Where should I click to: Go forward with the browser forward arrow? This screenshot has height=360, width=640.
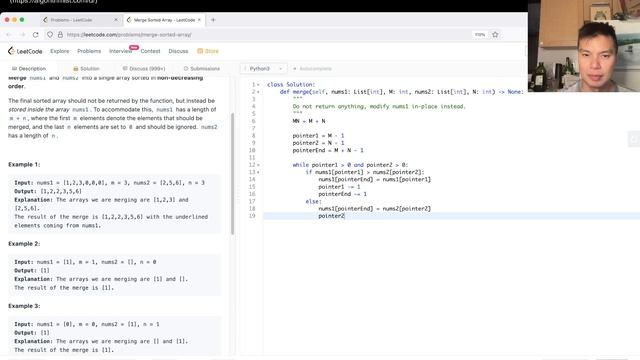(22, 35)
